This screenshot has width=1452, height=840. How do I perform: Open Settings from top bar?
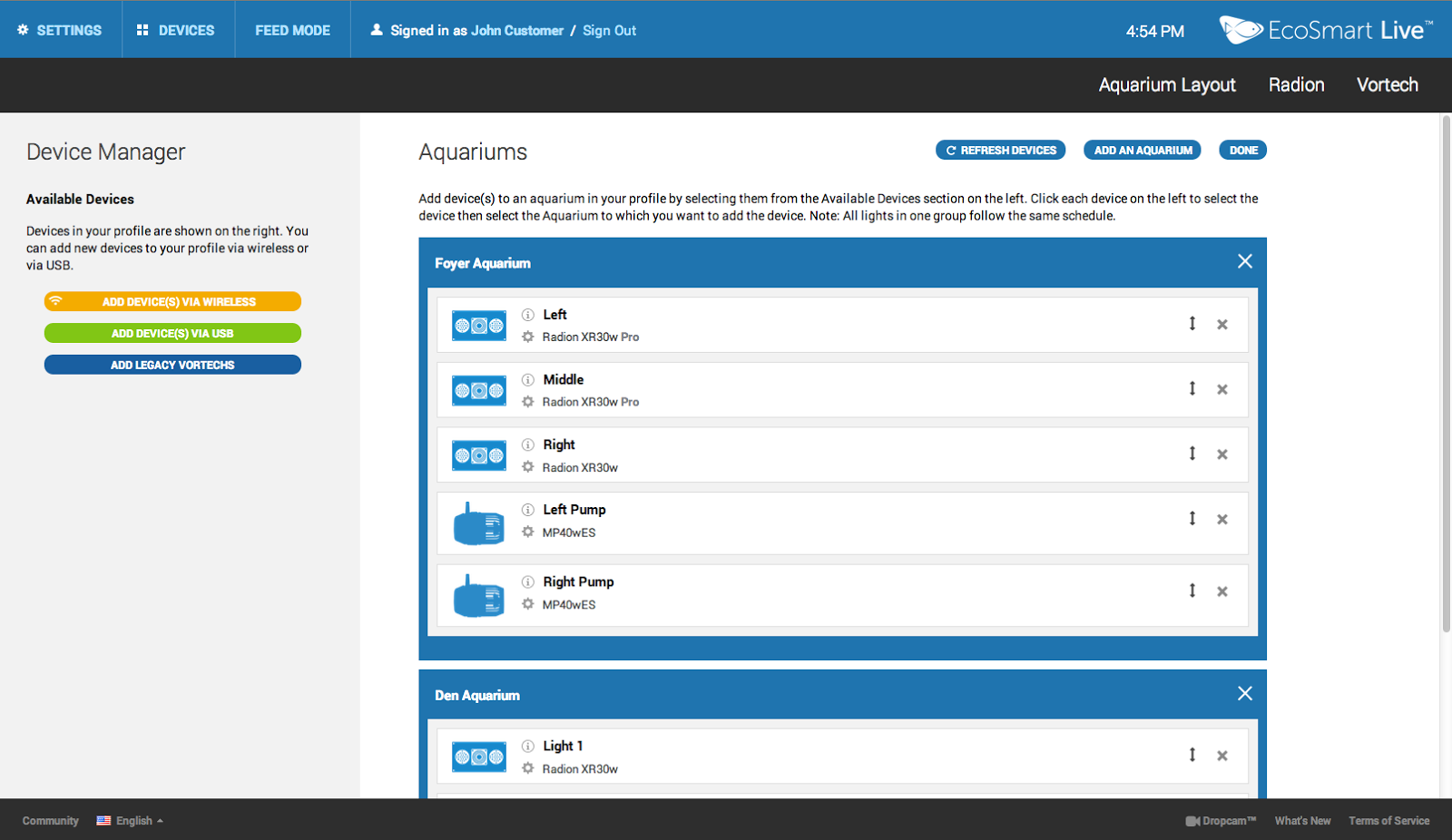pos(60,30)
